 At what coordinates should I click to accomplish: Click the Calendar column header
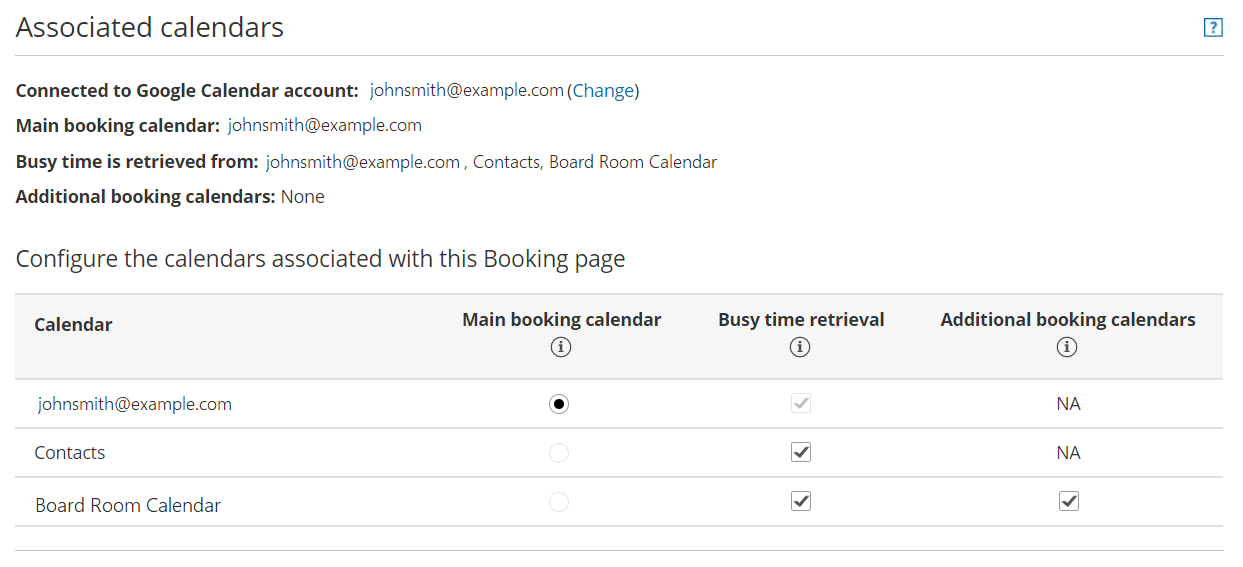click(x=73, y=325)
